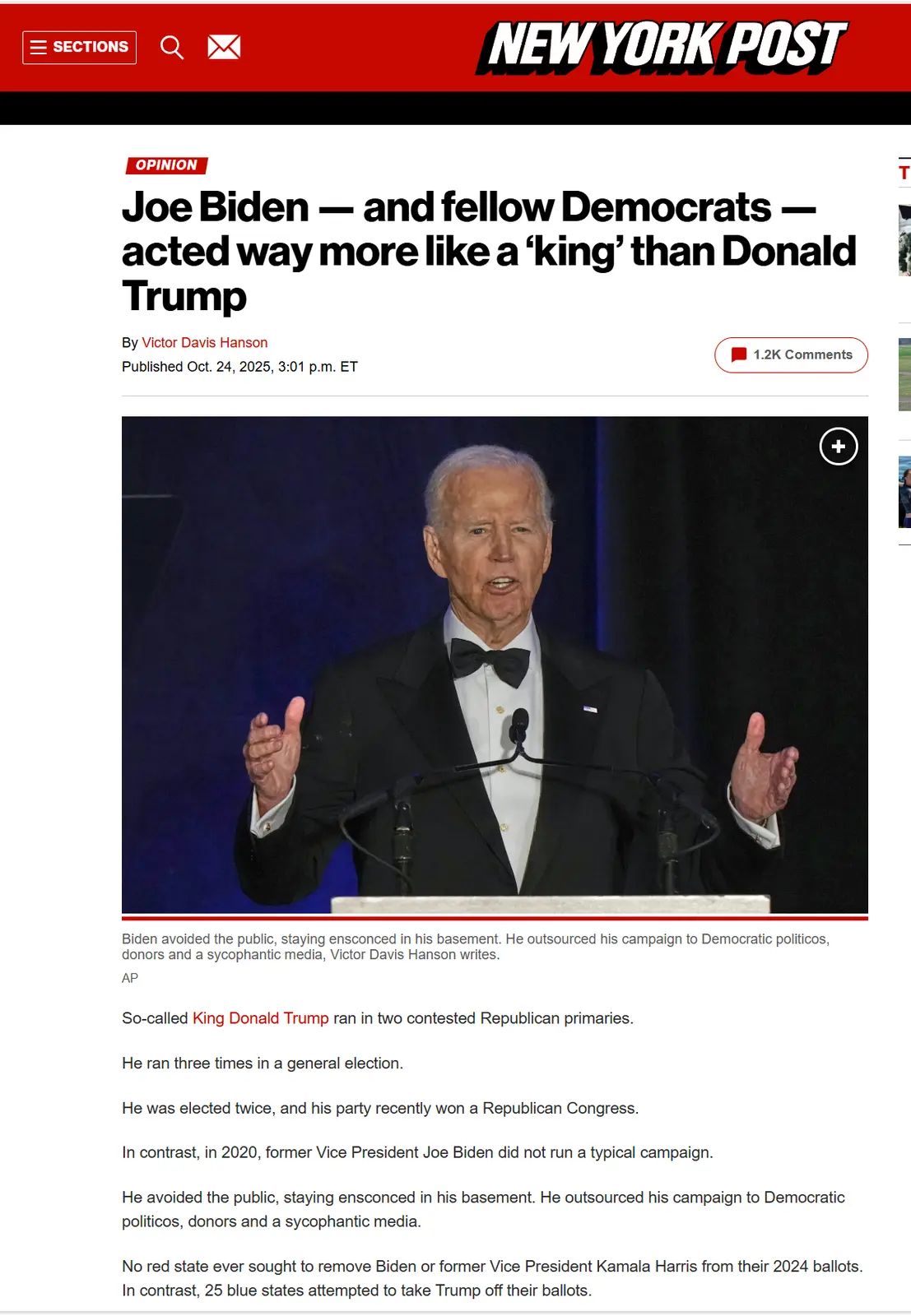911x1316 pixels.
Task: Open first sidebar story thumbnail
Action: 904,240
